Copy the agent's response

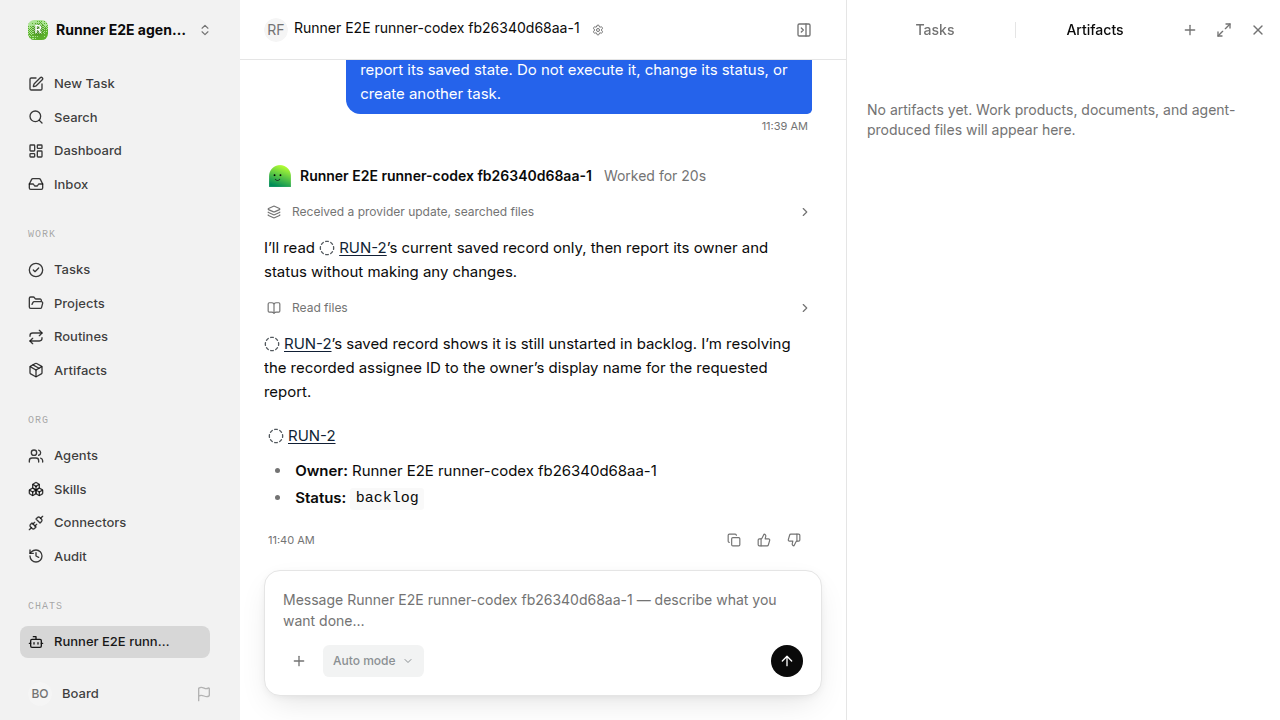(x=734, y=540)
